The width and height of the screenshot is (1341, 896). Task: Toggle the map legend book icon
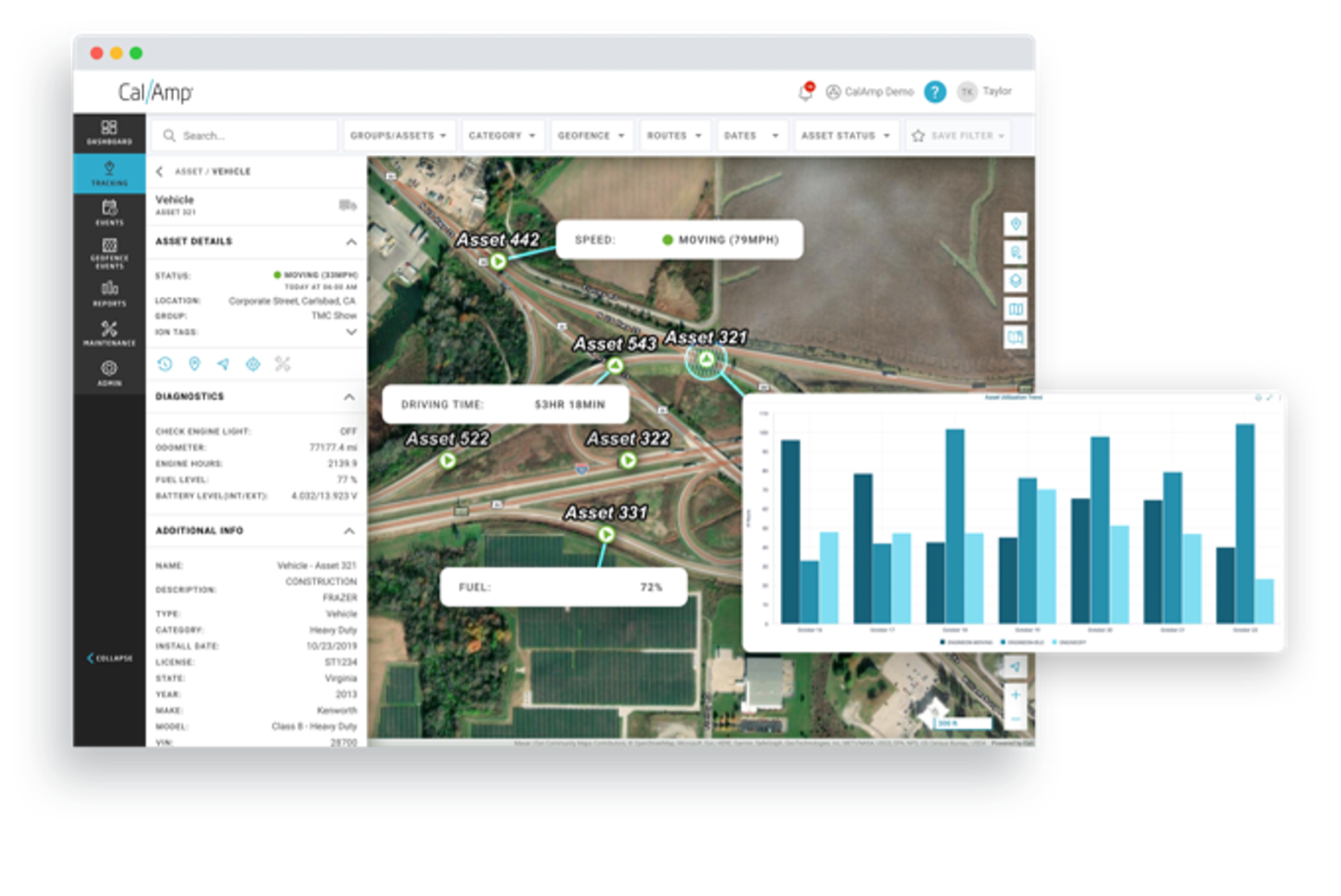coord(1015,337)
